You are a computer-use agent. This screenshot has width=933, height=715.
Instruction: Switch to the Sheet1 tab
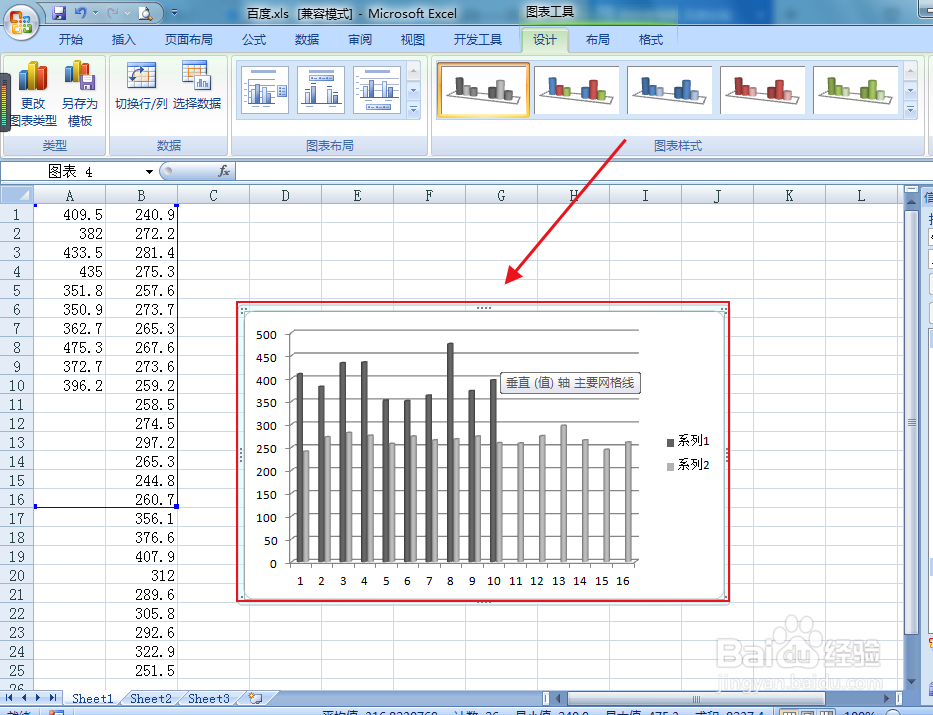92,698
